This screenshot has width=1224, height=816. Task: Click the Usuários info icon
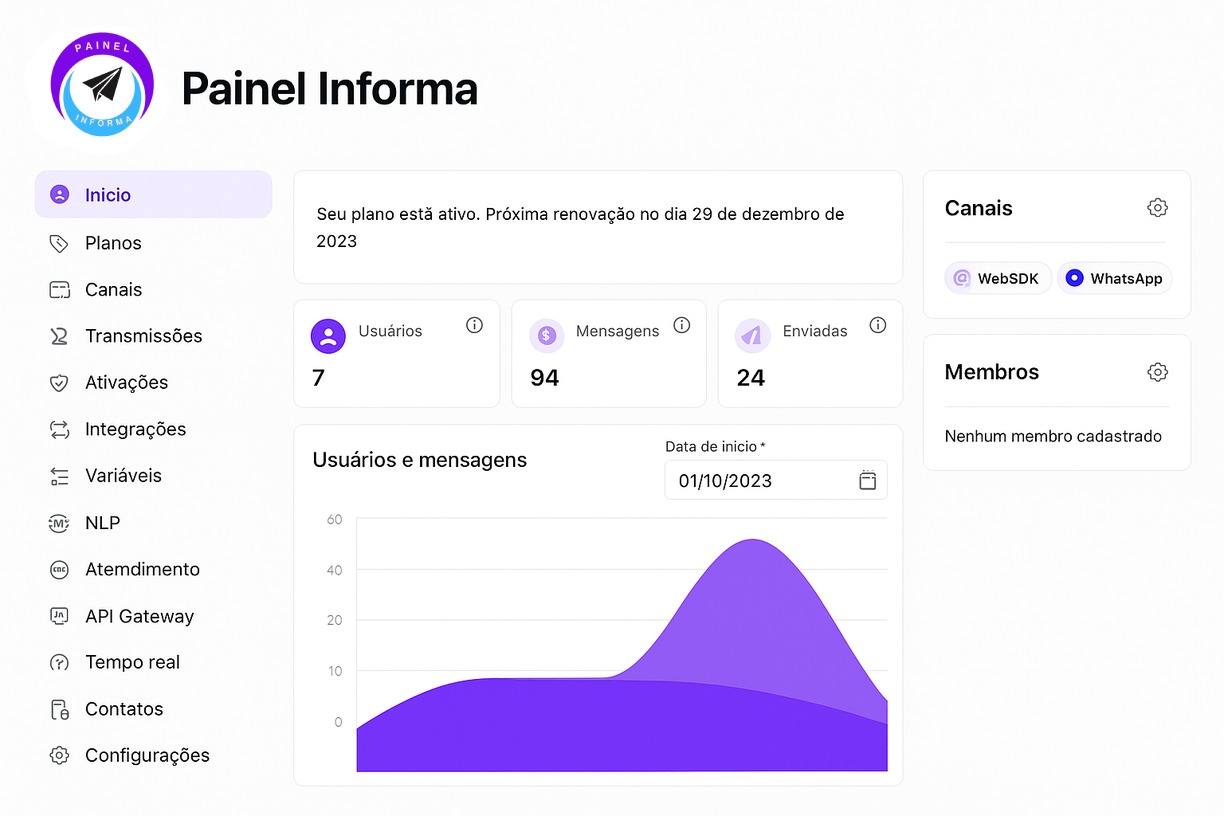(x=474, y=325)
